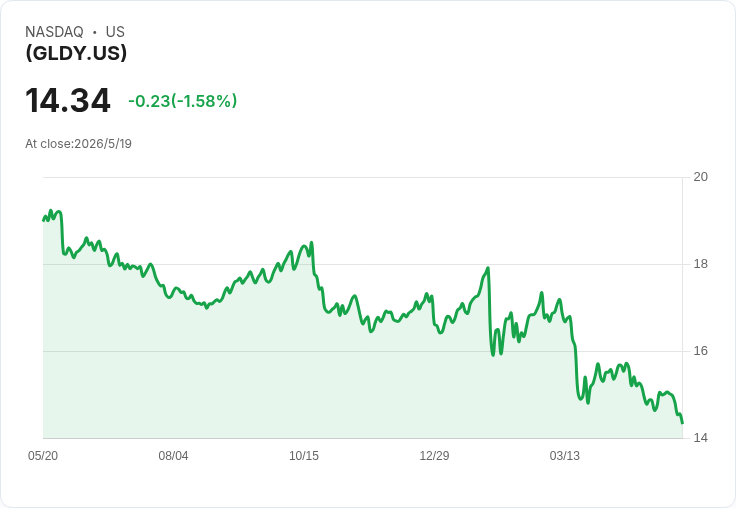
Task: Click the 12/29 date axis label
Action: pyautogui.click(x=434, y=456)
